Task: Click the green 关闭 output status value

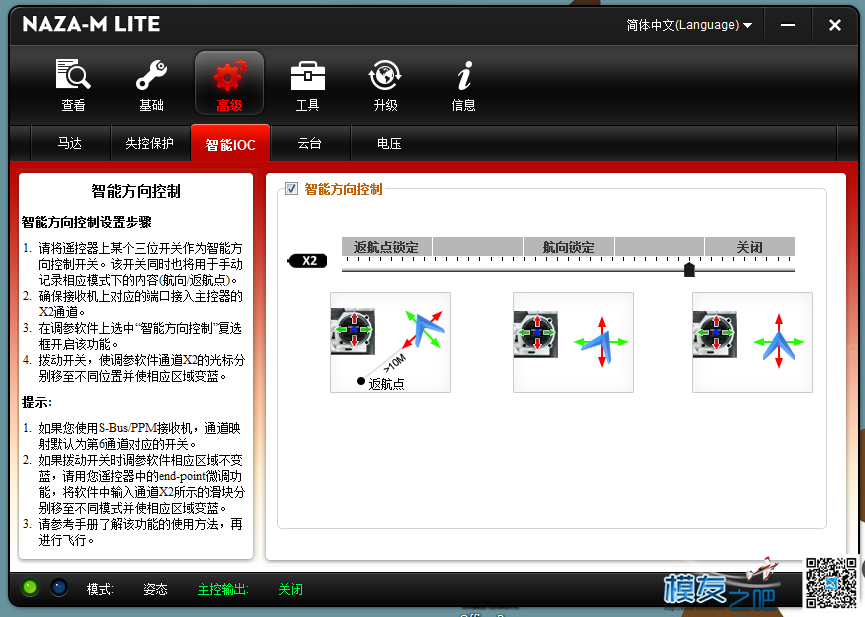Action: 291,589
